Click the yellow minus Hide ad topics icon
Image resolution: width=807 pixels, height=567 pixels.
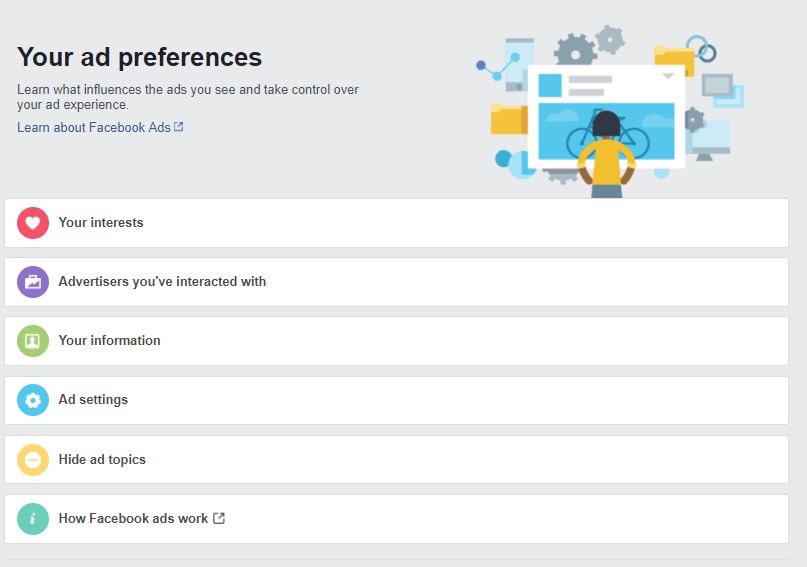pos(33,459)
